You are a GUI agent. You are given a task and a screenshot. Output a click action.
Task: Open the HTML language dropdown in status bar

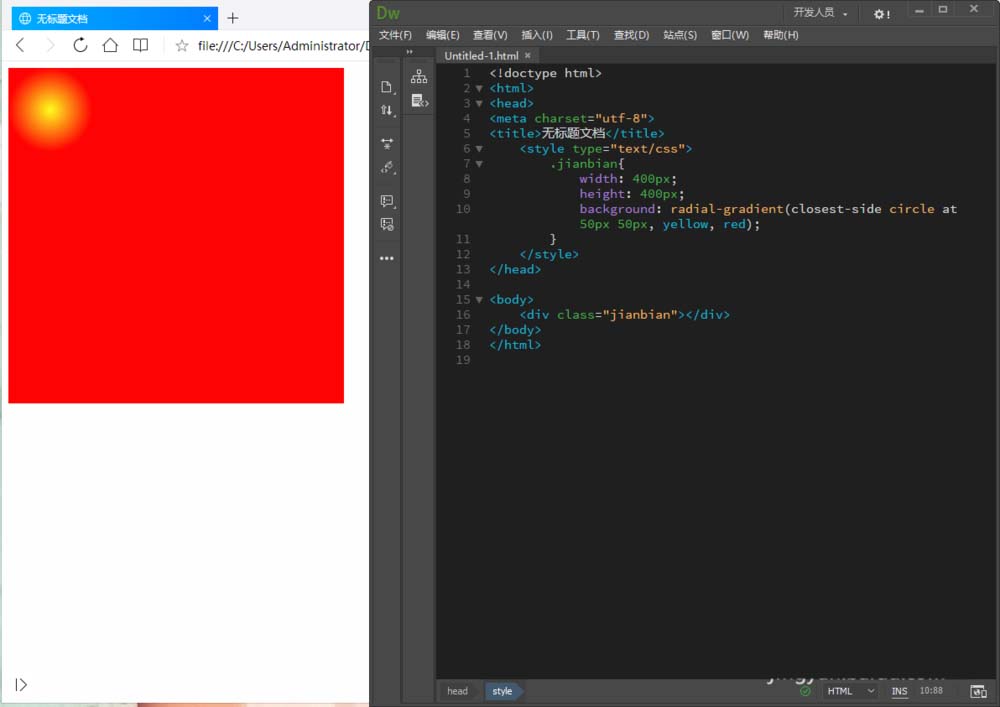click(x=850, y=691)
